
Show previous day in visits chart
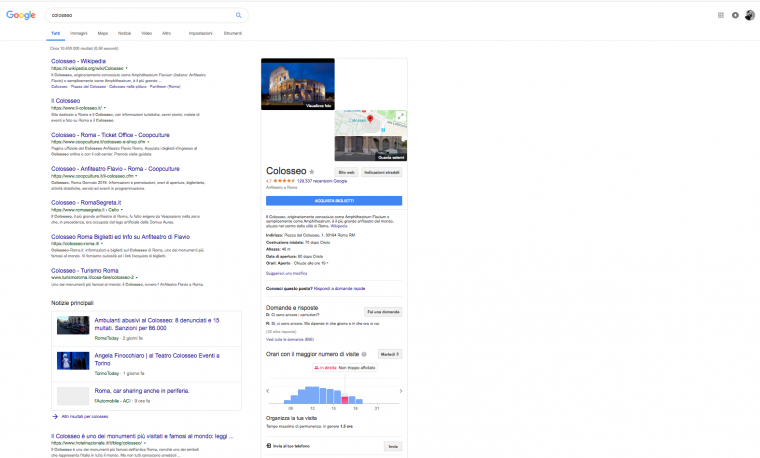pyautogui.click(x=268, y=391)
